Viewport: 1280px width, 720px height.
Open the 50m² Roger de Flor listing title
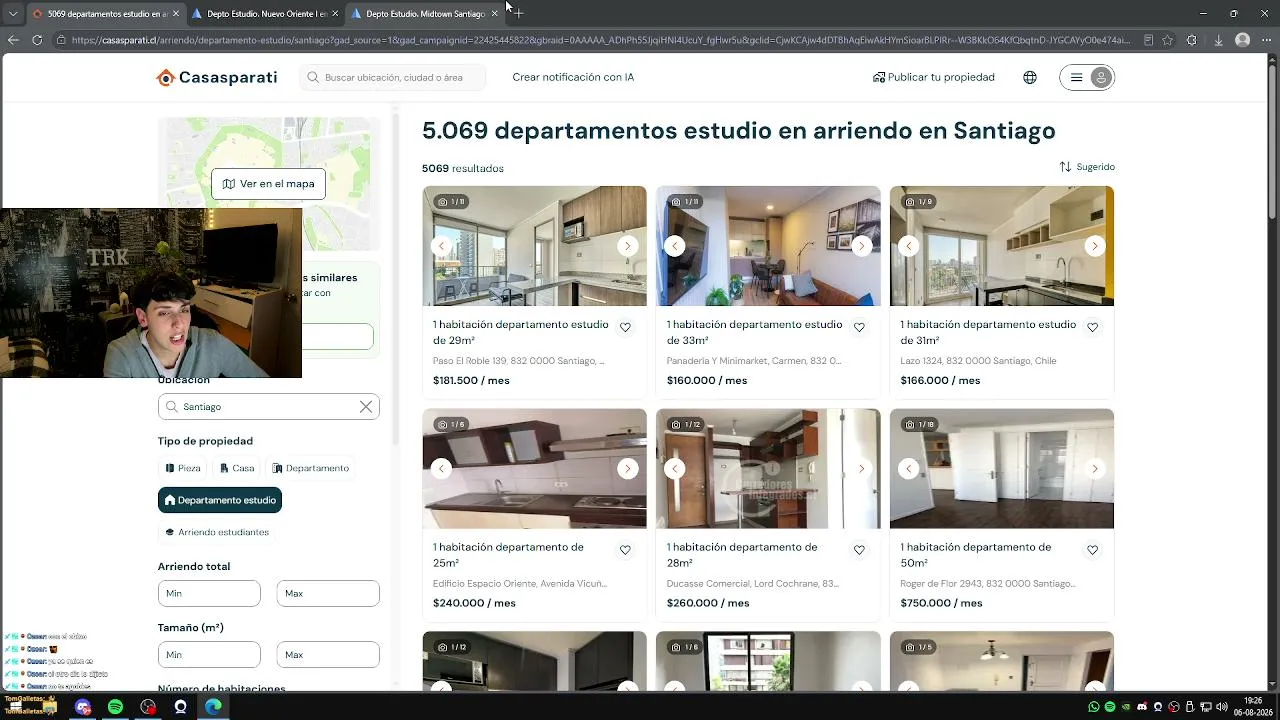click(x=976, y=555)
